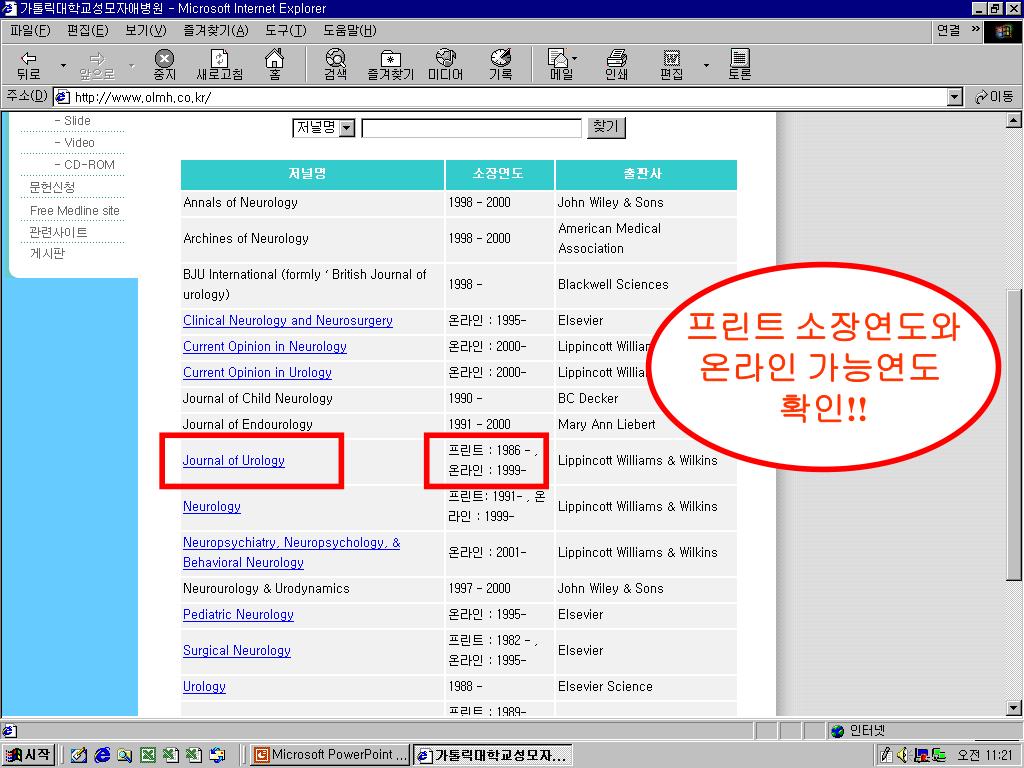This screenshot has width=1024, height=768.
Task: Expand the toolbar chevron next to 연결
Action: tap(976, 29)
